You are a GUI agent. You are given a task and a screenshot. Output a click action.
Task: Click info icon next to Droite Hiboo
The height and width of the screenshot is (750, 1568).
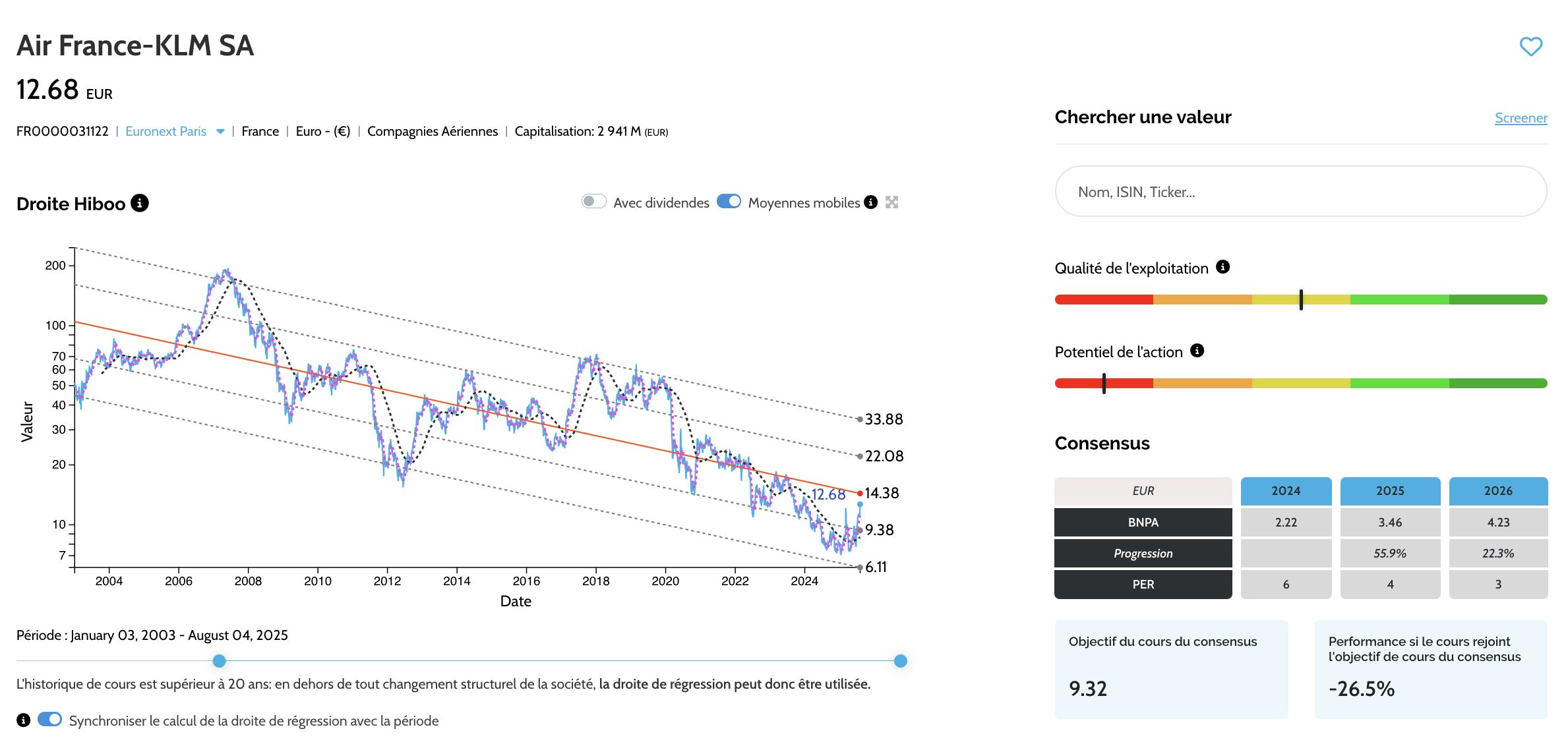tap(140, 203)
